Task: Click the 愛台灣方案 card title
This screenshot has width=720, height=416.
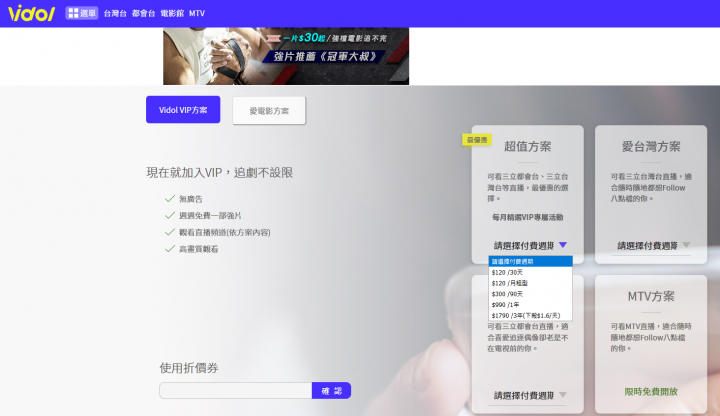Action: pos(651,146)
